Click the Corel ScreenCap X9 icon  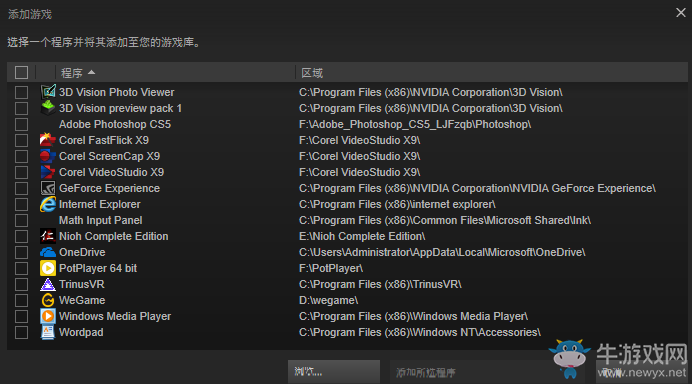point(48,156)
